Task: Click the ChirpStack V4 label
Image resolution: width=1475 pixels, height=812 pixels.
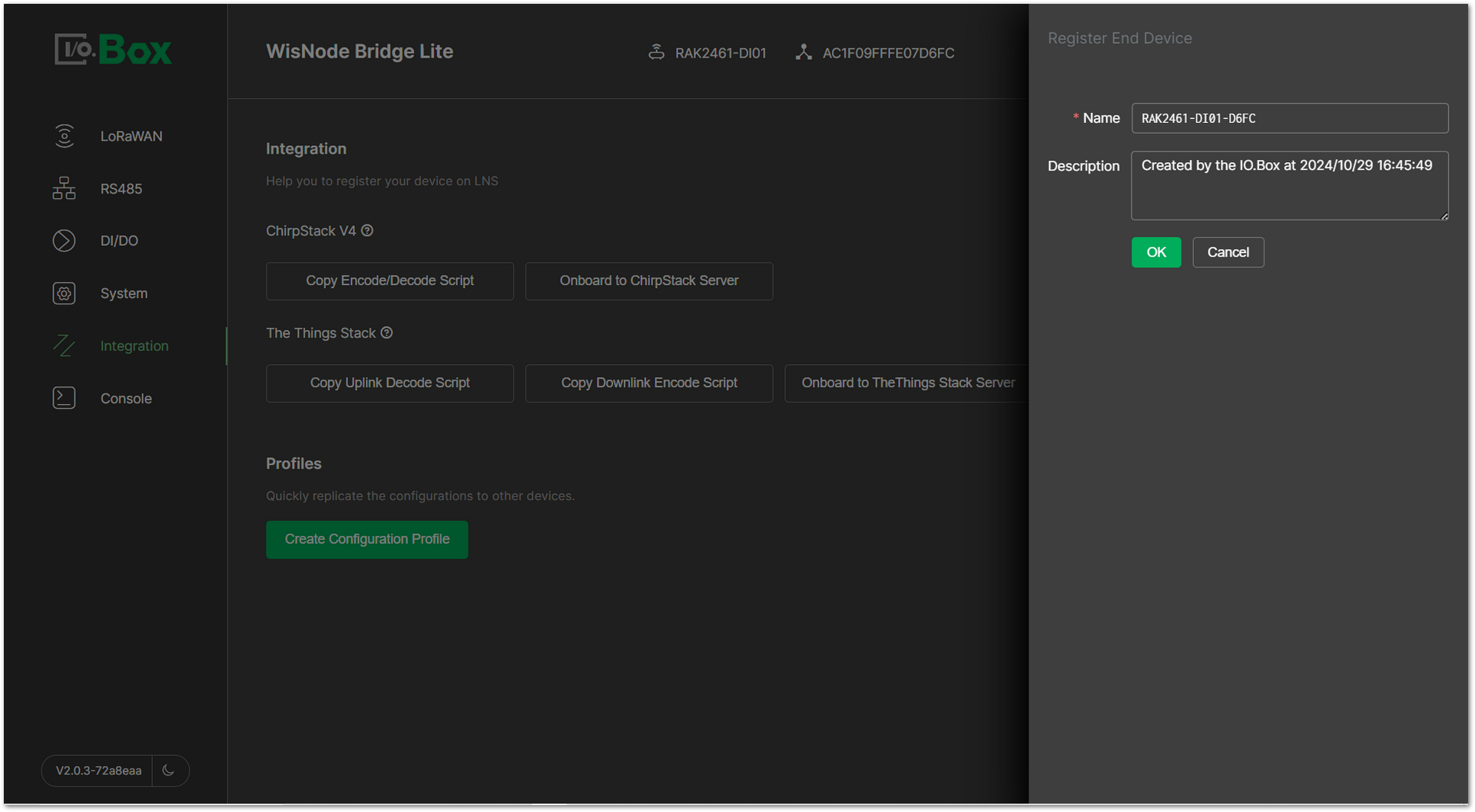Action: point(310,231)
